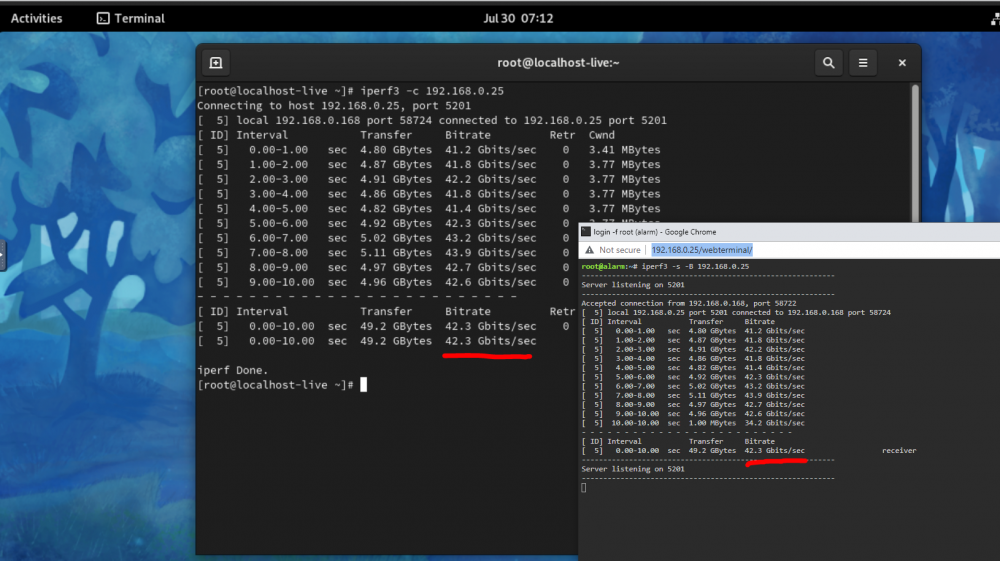Click the Not secure warning icon in Chrome

point(589,250)
